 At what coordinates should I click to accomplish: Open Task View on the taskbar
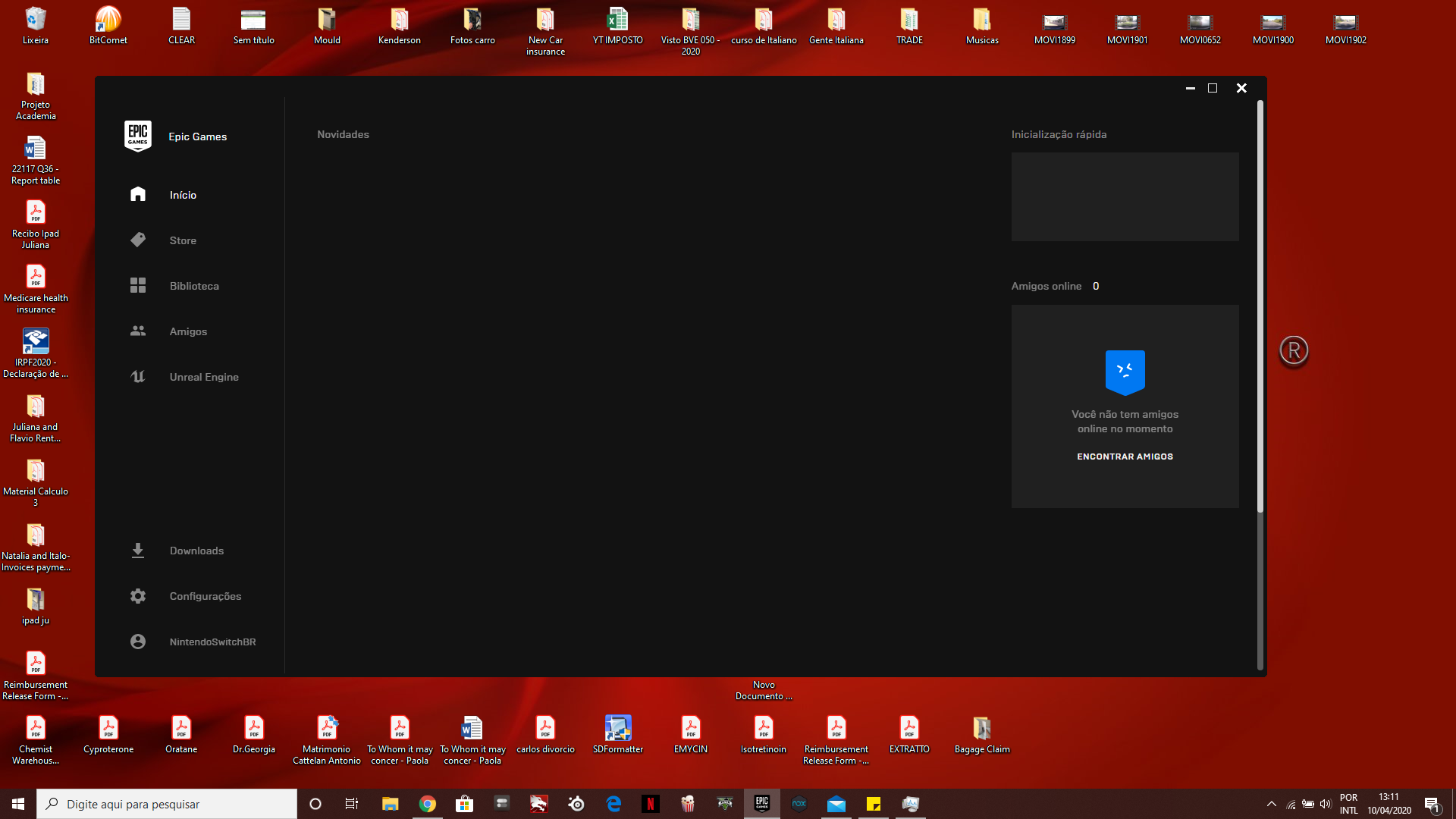(352, 804)
